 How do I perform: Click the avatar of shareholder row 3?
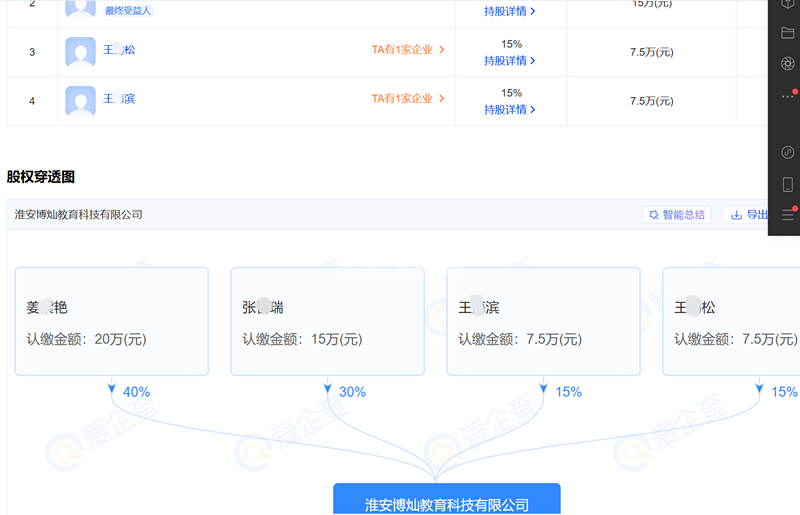click(x=80, y=52)
